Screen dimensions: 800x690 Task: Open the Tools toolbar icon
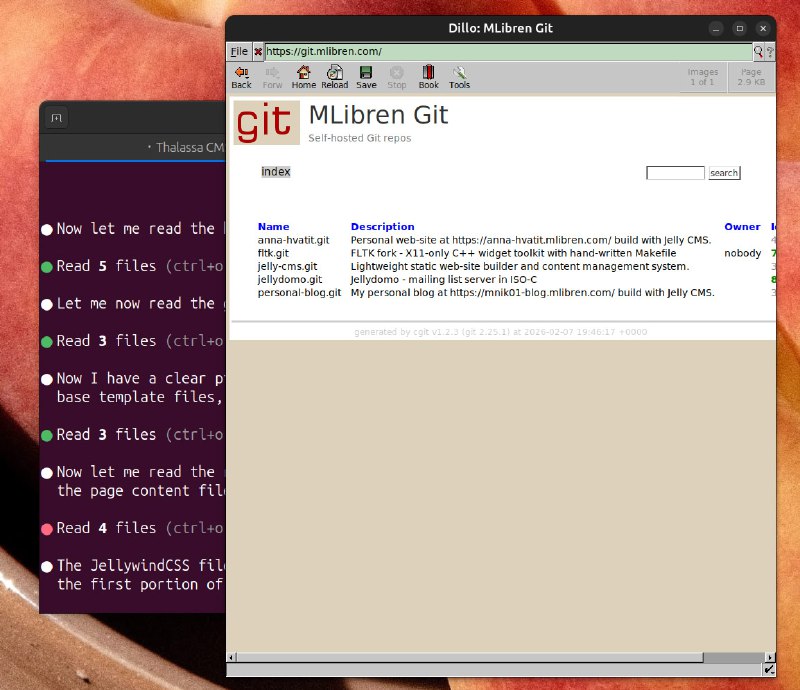point(460,76)
